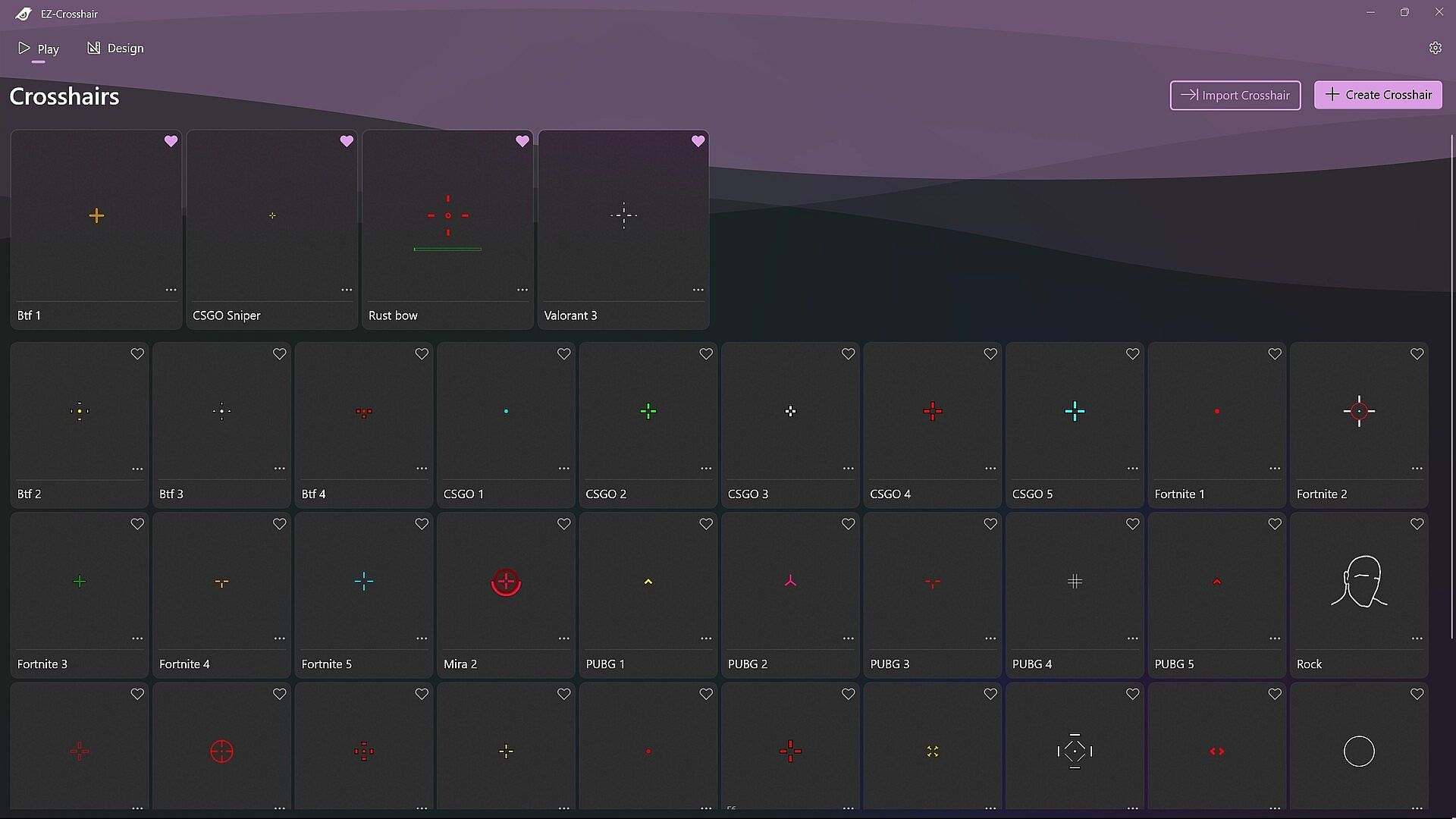Click the Create Crosshair button
This screenshot has width=1456, height=819.
[x=1377, y=95]
